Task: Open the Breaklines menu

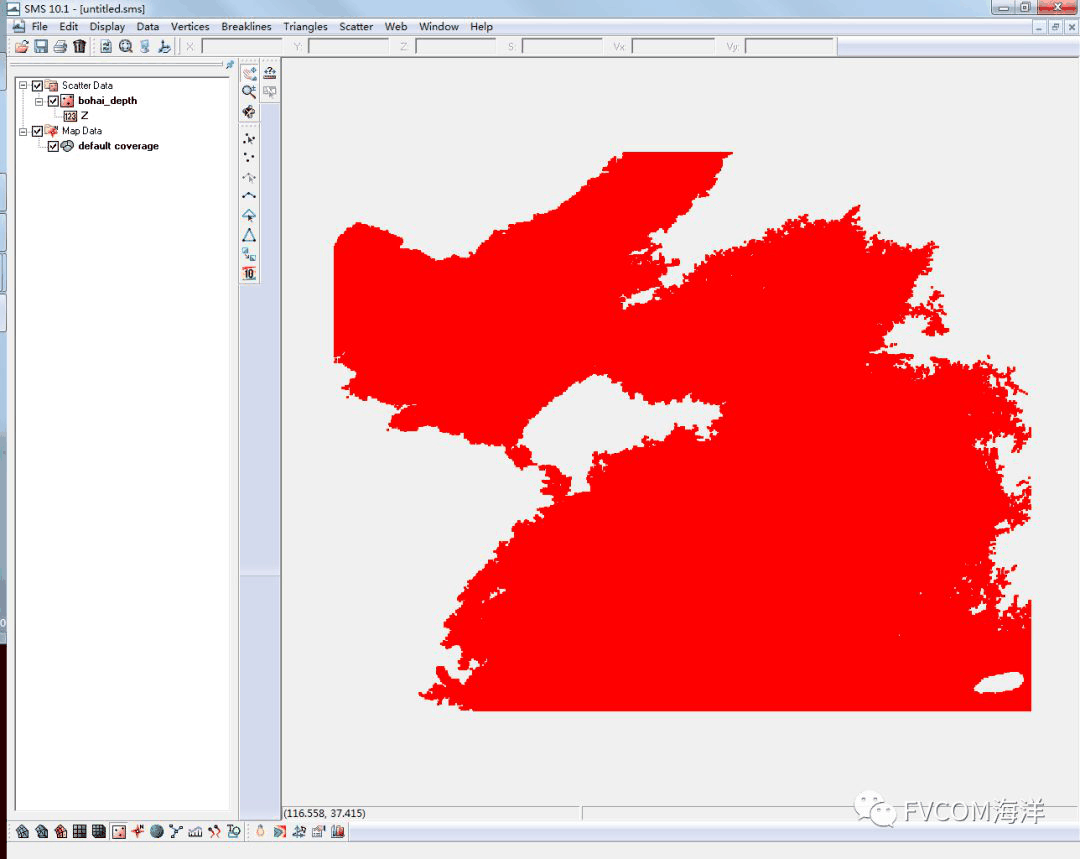Action: [246, 27]
